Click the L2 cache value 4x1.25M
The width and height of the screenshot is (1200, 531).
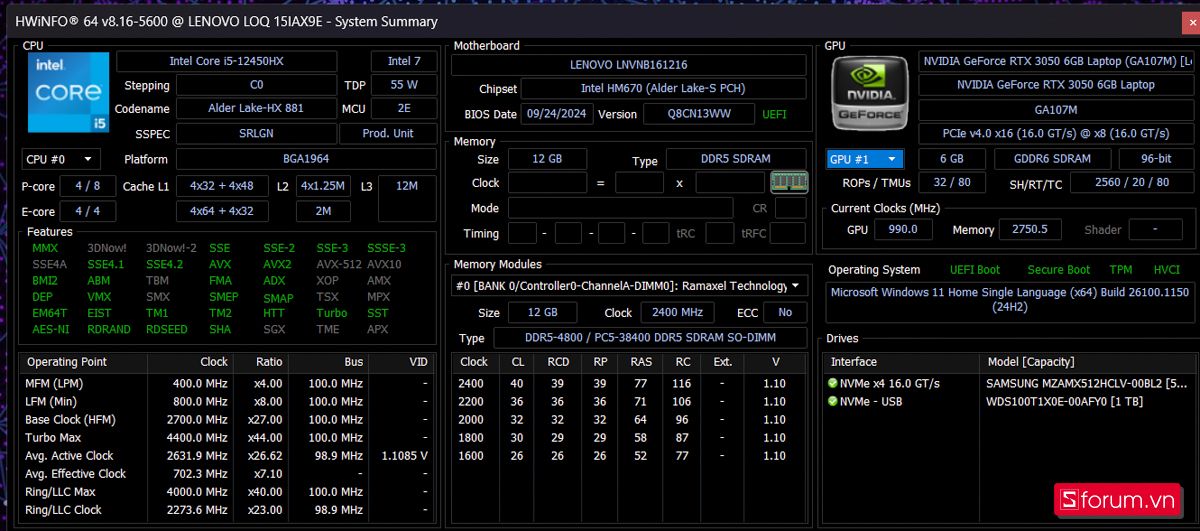click(x=323, y=186)
